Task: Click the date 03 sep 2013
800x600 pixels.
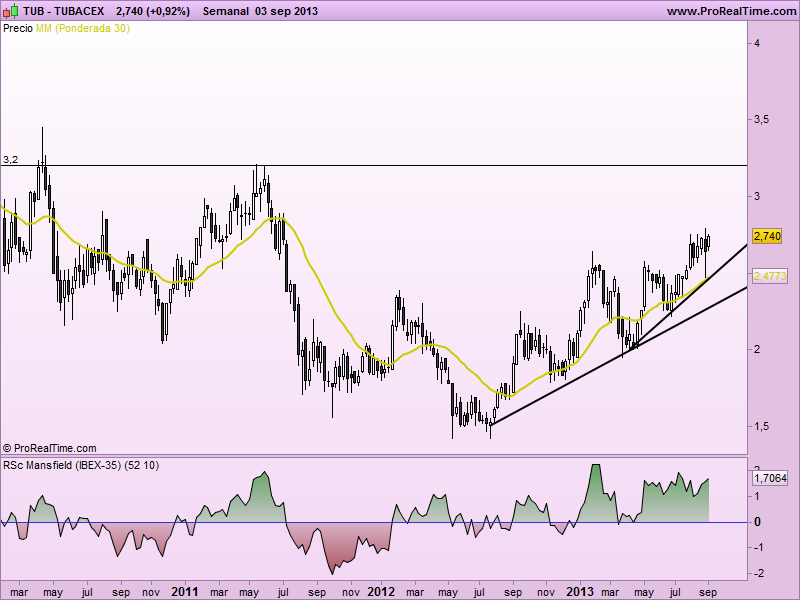Action: click(286, 11)
